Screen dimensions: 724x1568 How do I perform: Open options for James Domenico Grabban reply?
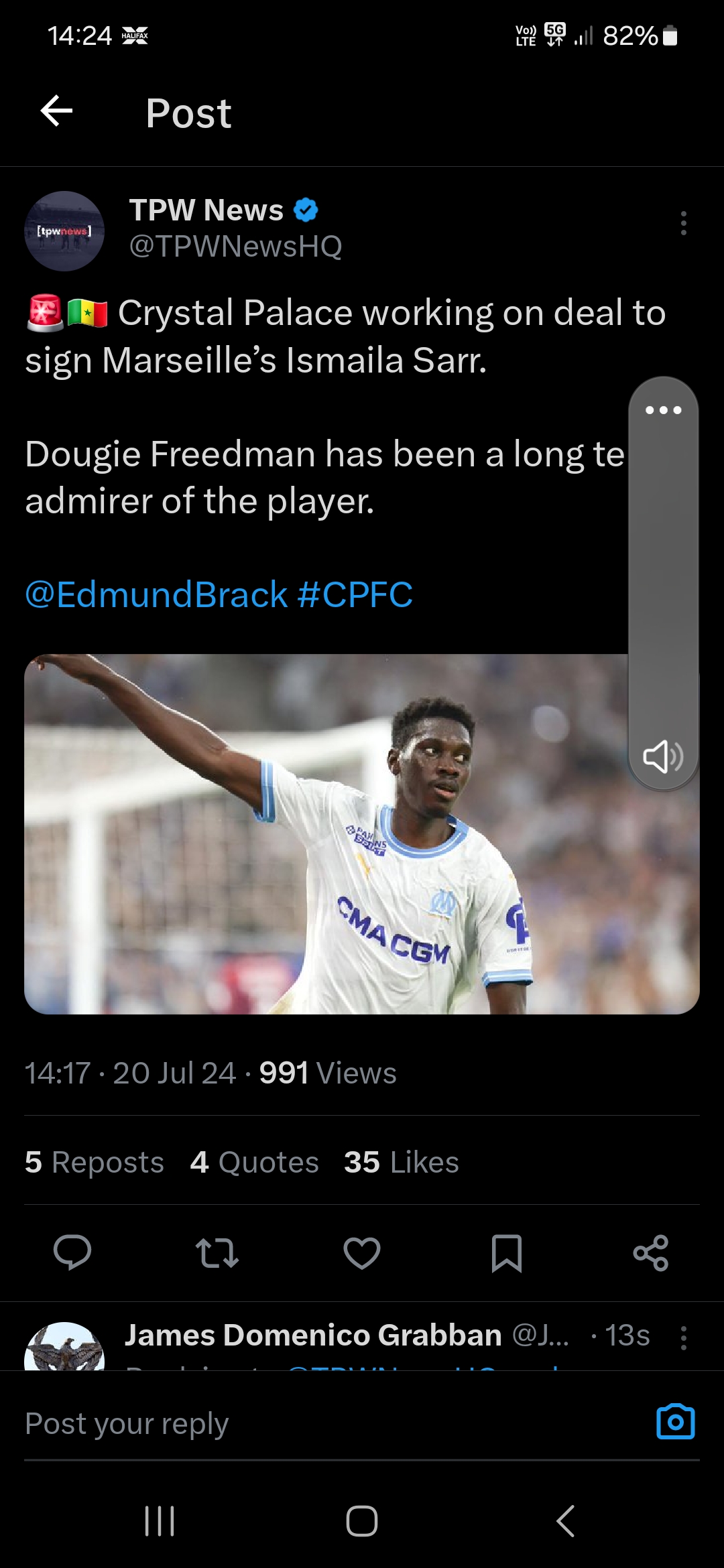tap(683, 1337)
